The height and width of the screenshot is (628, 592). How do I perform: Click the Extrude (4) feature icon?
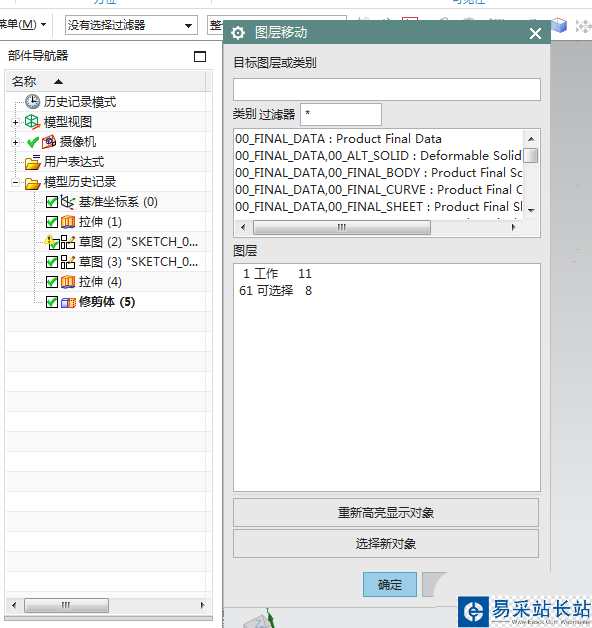(x=68, y=282)
